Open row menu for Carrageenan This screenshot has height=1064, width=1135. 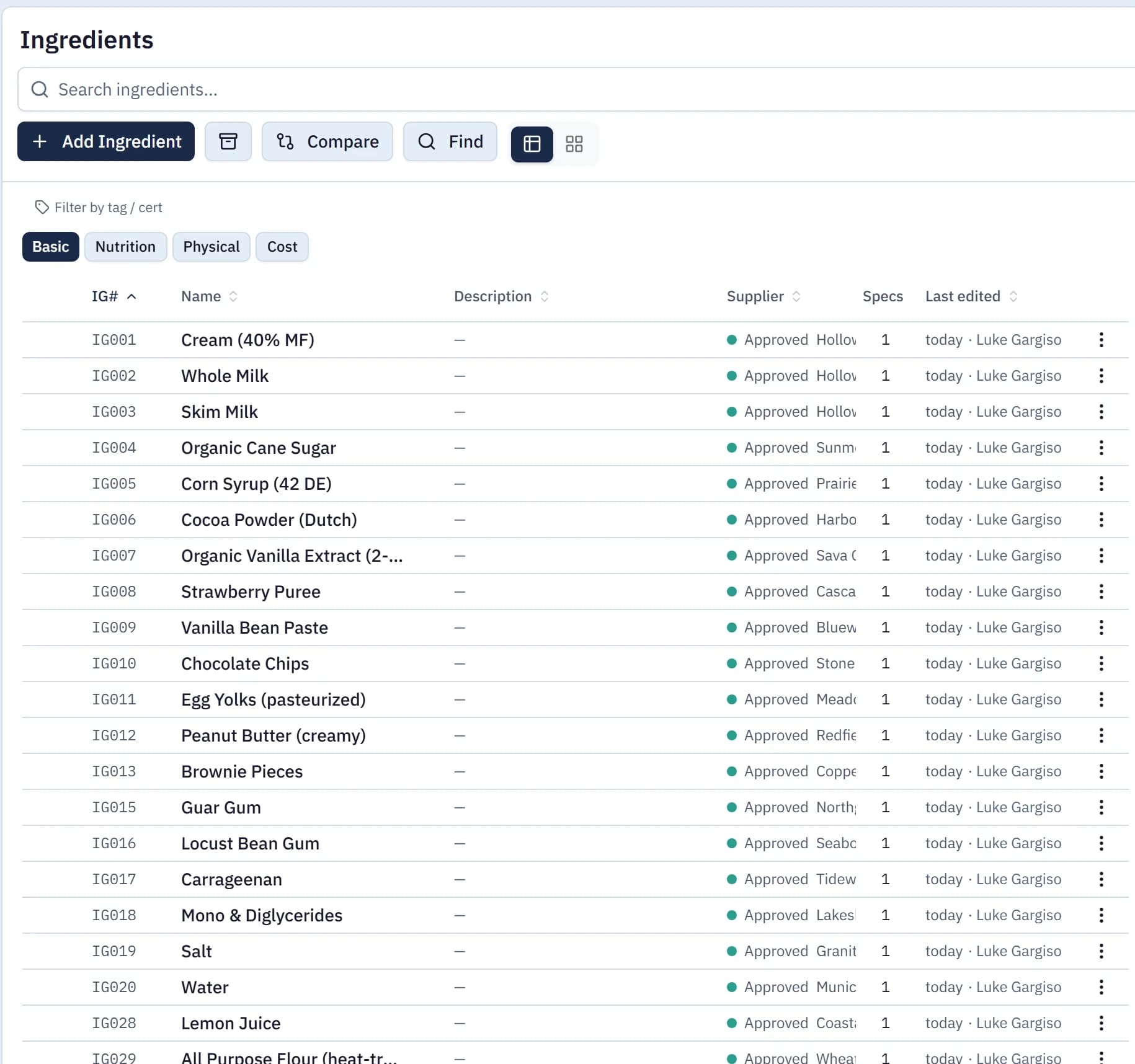coord(1101,879)
